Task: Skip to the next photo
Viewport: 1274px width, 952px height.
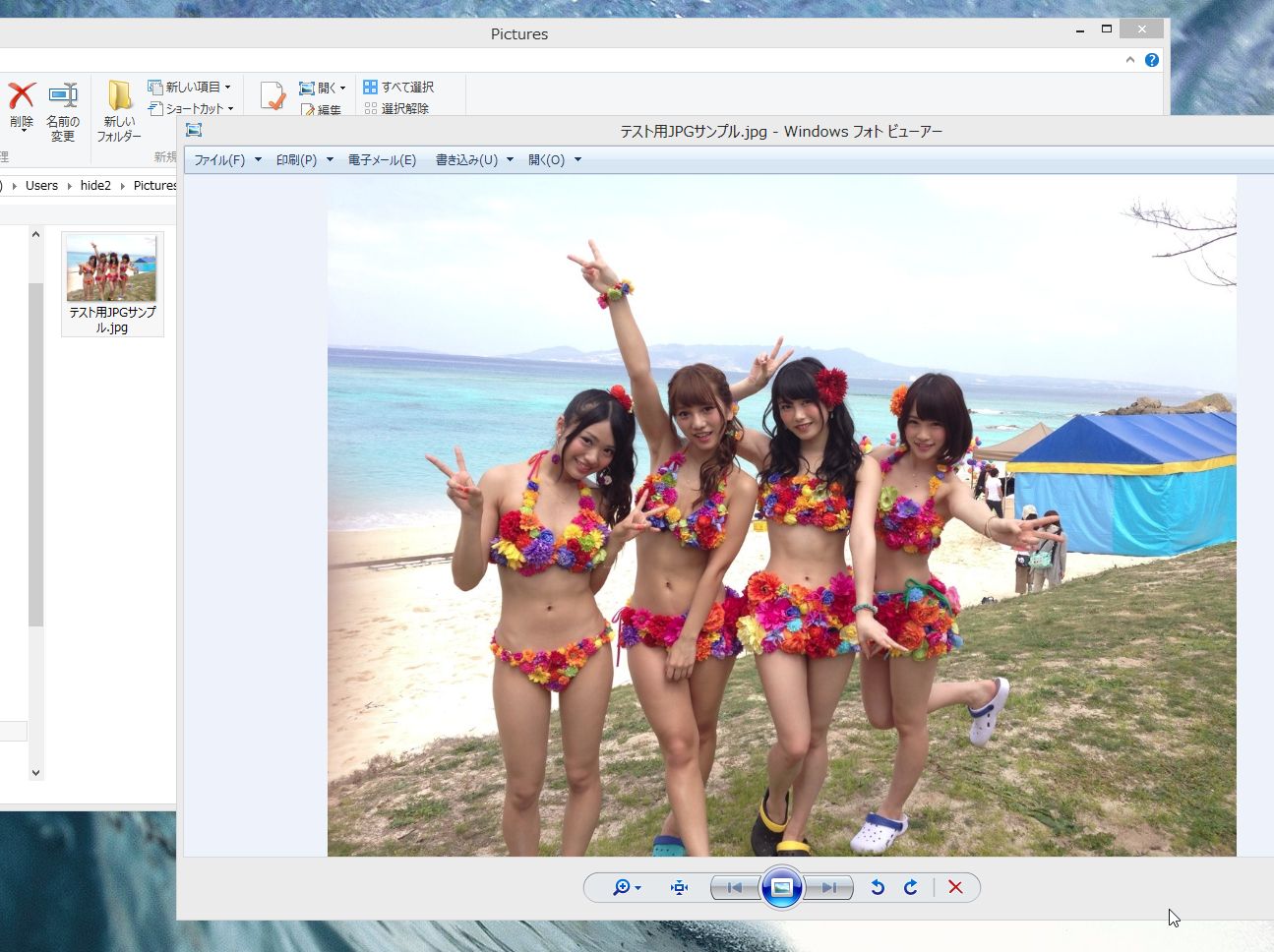Action: (829, 887)
